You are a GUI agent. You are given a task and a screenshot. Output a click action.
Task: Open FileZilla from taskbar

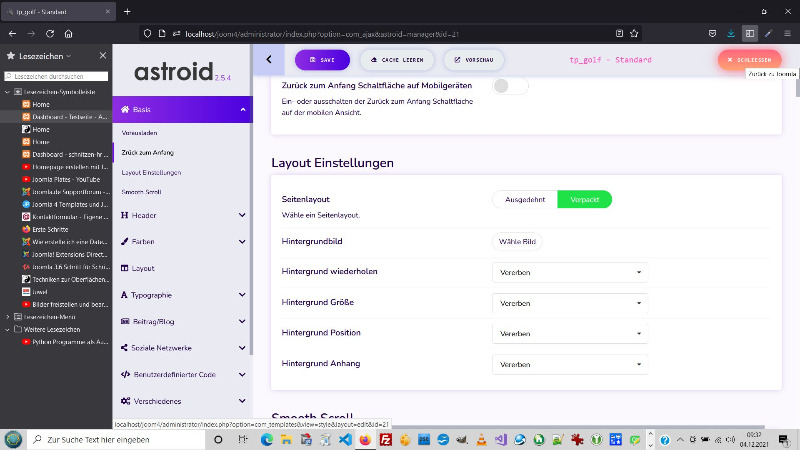click(385, 439)
